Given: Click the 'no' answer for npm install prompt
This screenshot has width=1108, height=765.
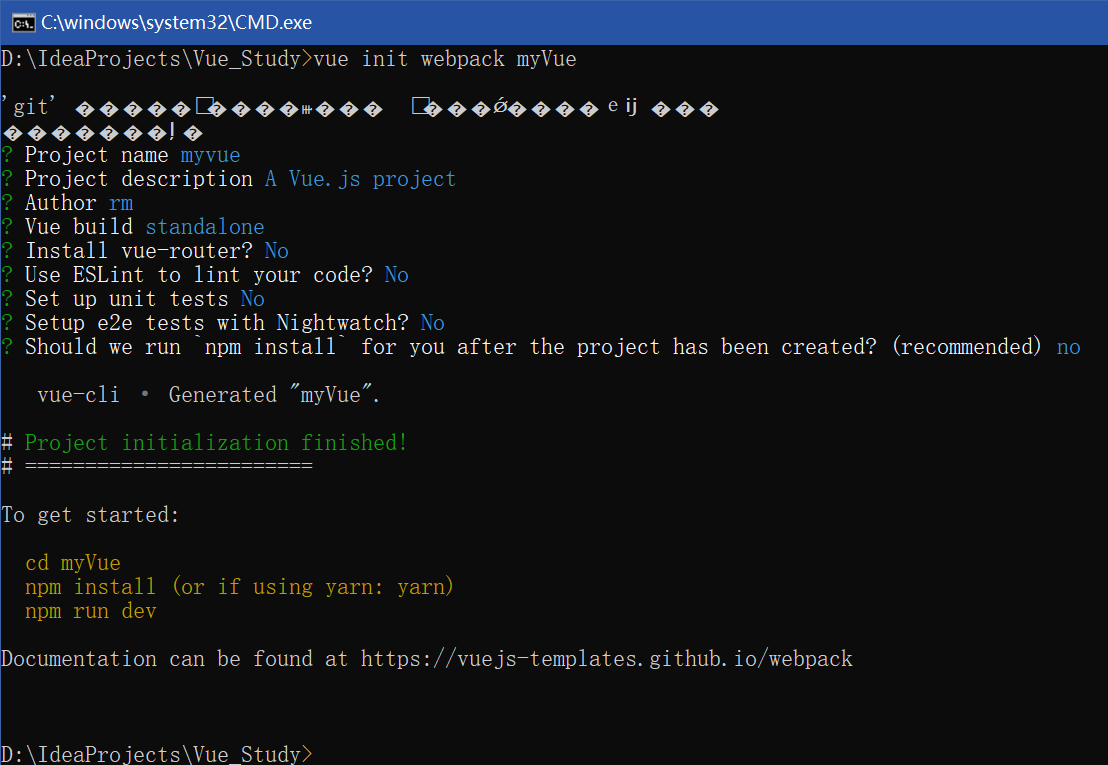Looking at the screenshot, I should pos(1068,348).
